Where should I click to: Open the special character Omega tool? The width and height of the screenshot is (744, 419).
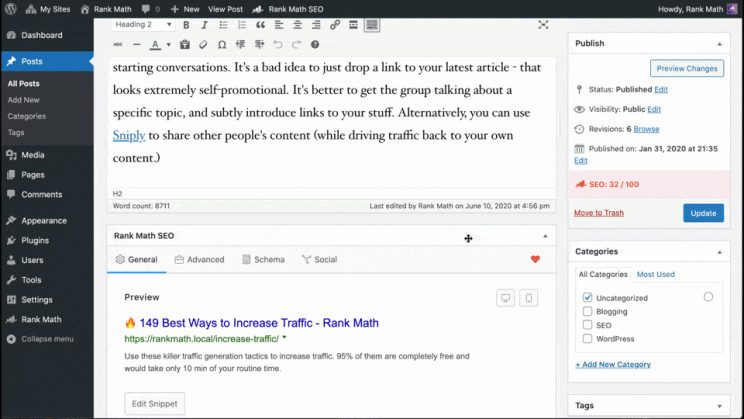221,45
